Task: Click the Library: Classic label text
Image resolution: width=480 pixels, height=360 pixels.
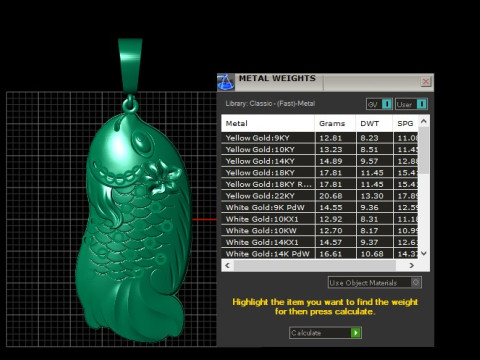Action: pyautogui.click(x=270, y=104)
